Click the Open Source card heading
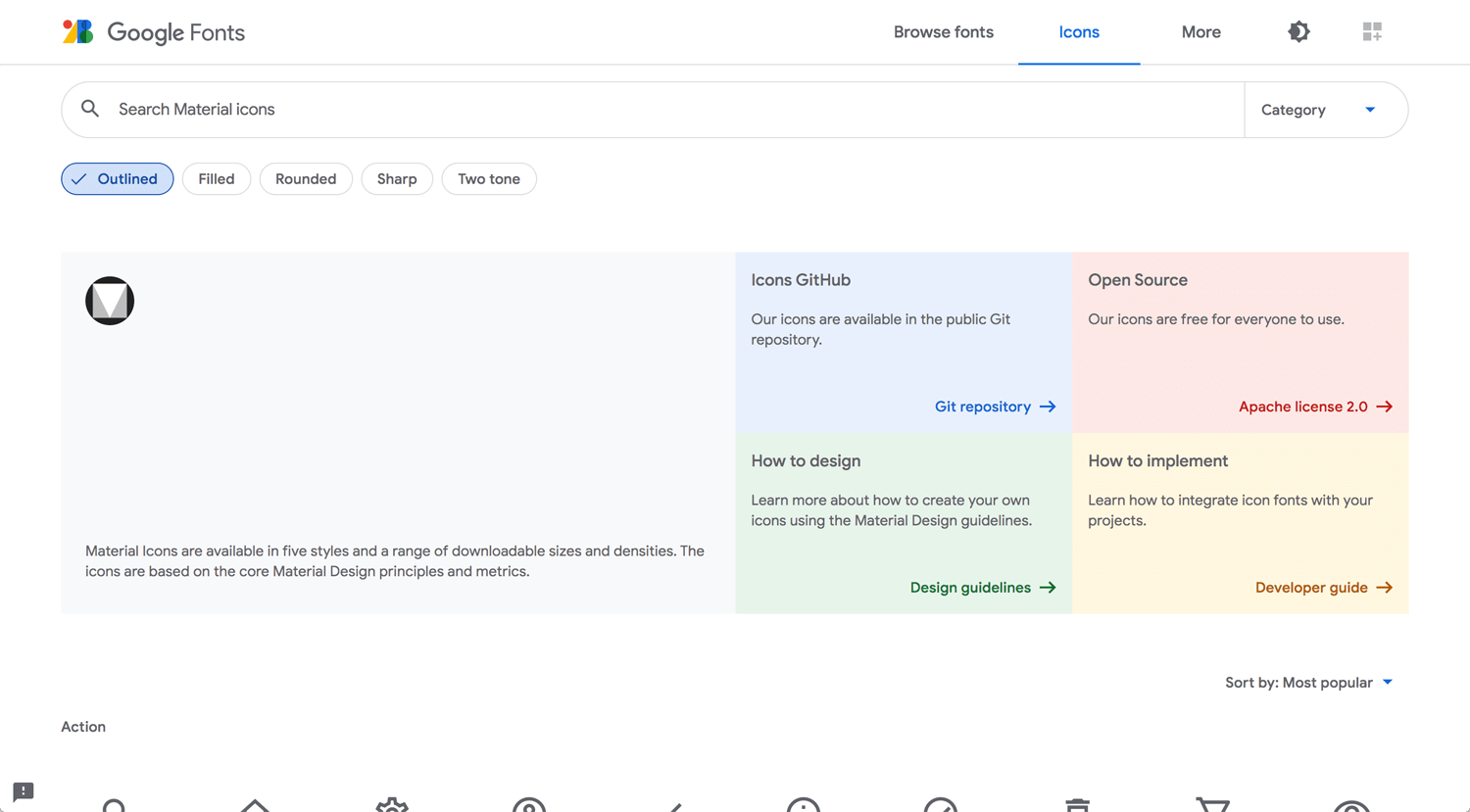This screenshot has height=812, width=1470. coord(1138,280)
